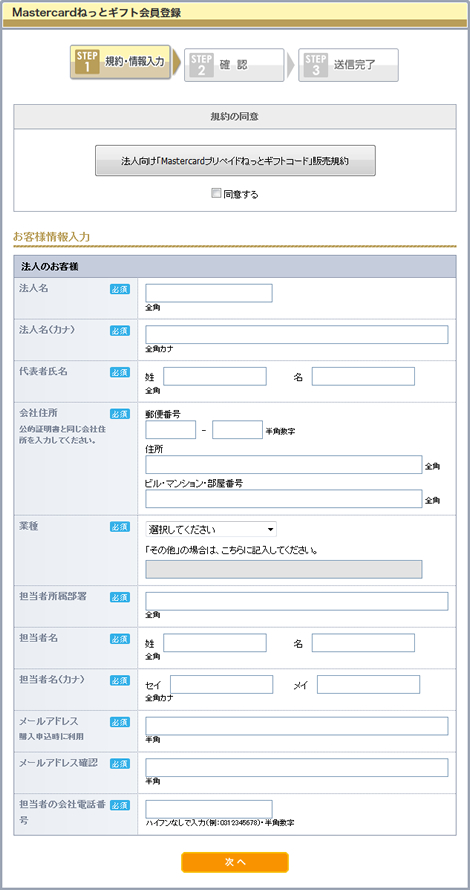Click the 必須 badge beside メールアドレス確認

120,763
